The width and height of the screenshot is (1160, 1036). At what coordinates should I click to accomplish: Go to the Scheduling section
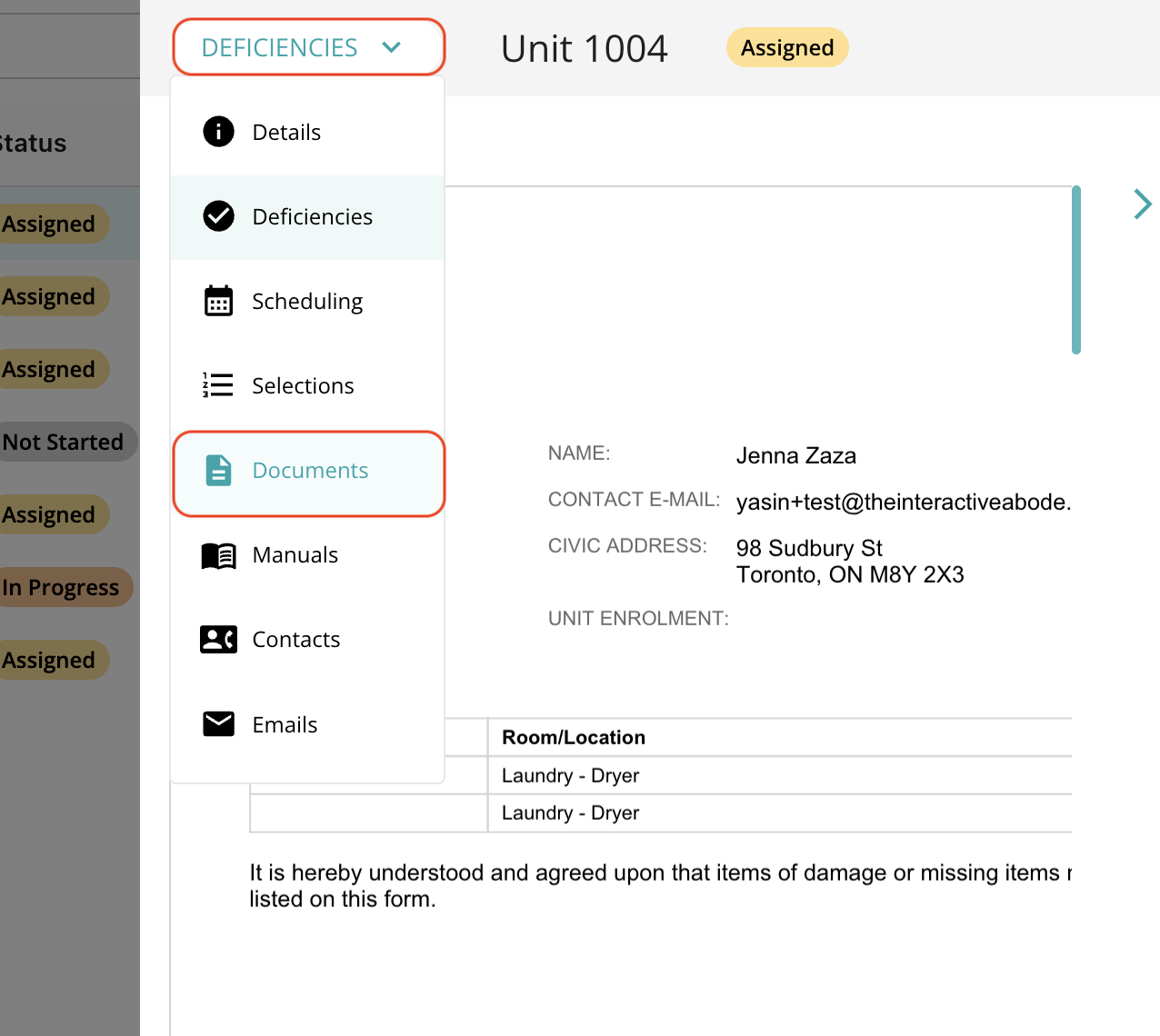click(307, 302)
